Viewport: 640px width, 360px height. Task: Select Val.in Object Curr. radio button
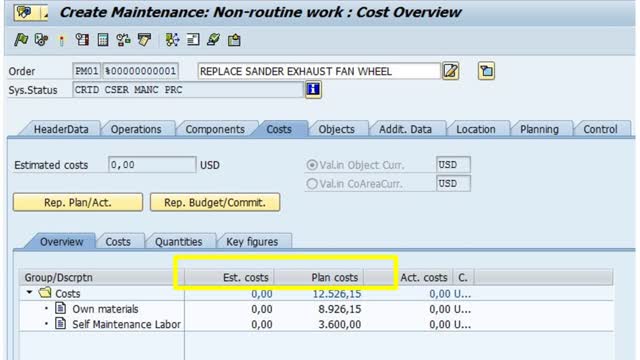(x=312, y=165)
